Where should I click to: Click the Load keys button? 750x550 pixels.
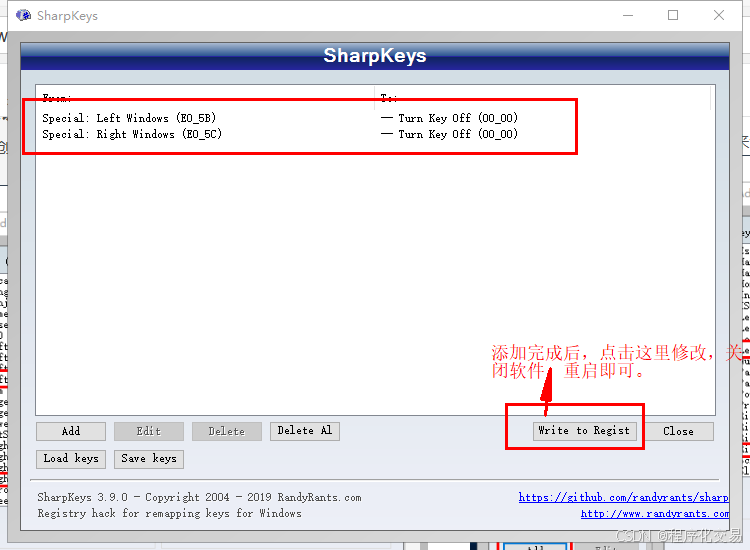71,459
